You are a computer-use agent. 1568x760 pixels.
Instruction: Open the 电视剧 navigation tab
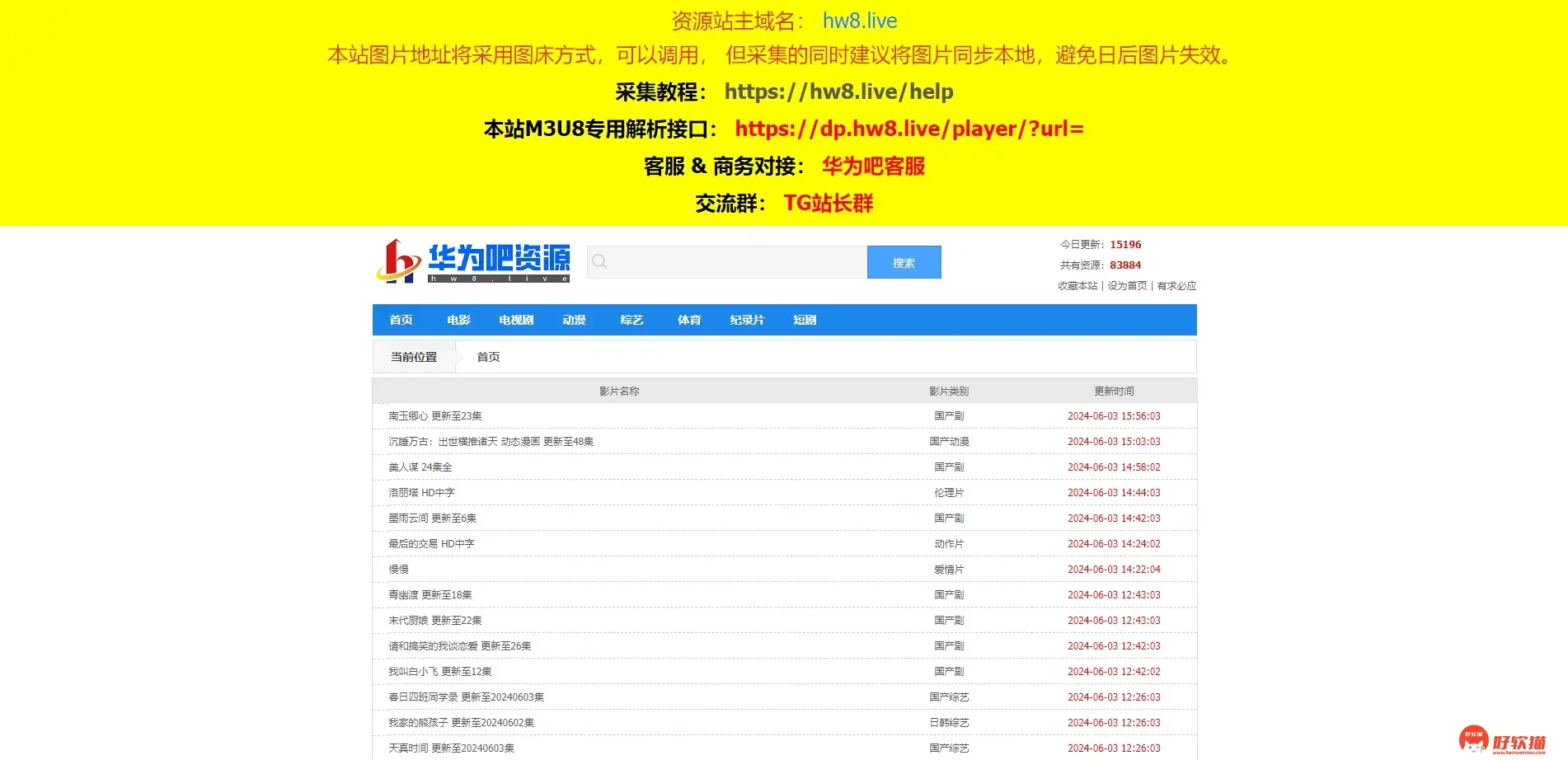point(516,320)
